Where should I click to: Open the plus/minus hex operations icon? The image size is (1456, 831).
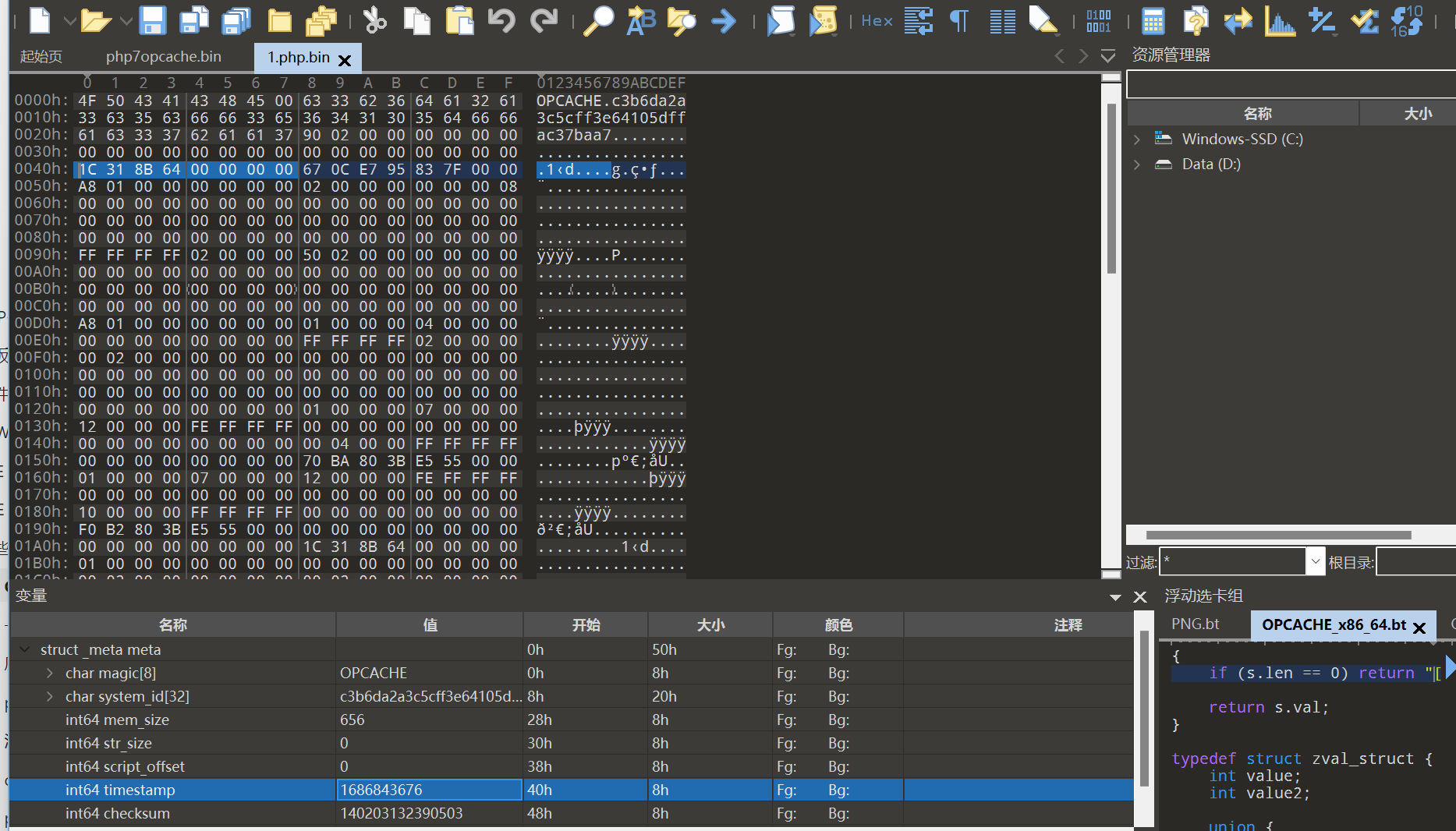(x=1322, y=20)
